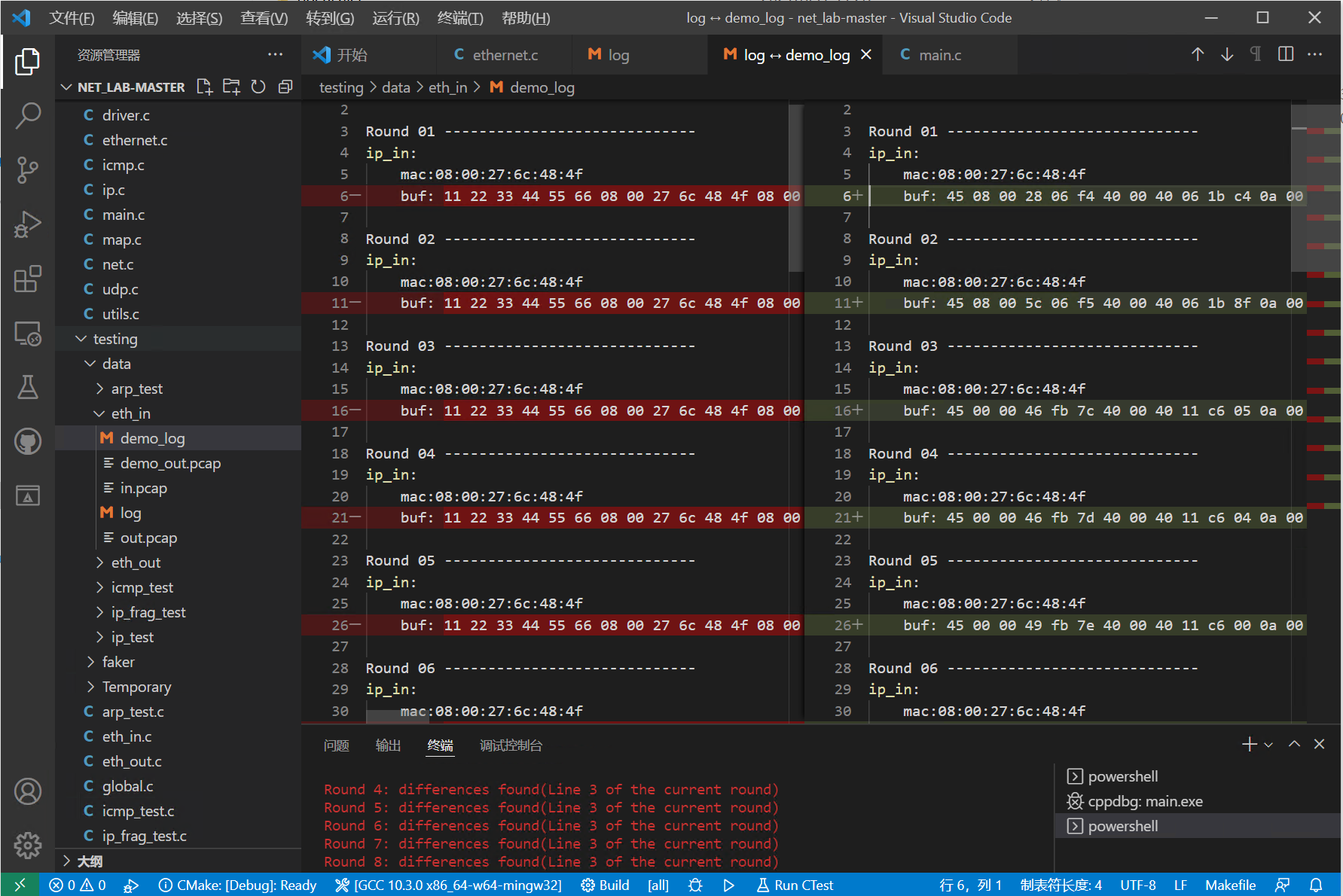
Task: Expand the eth_out folder
Action: point(99,562)
